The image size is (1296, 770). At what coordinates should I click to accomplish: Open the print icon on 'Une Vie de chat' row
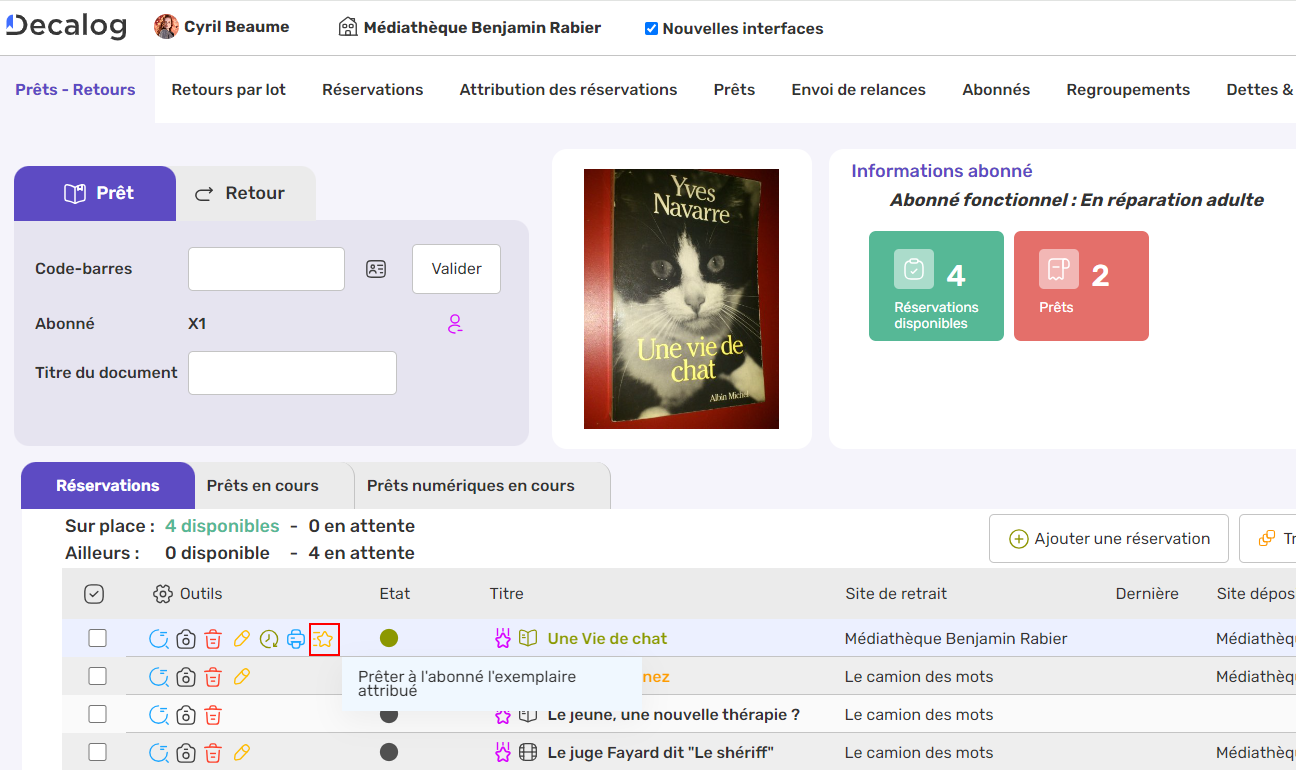pos(296,639)
